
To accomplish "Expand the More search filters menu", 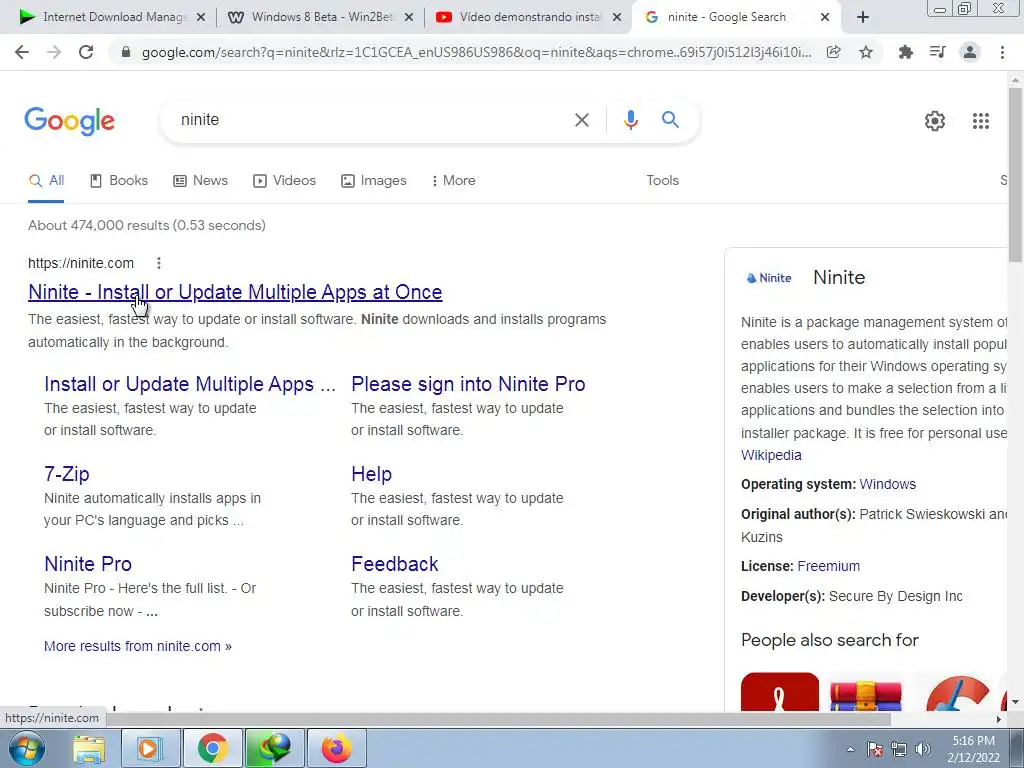I will pyautogui.click(x=453, y=180).
